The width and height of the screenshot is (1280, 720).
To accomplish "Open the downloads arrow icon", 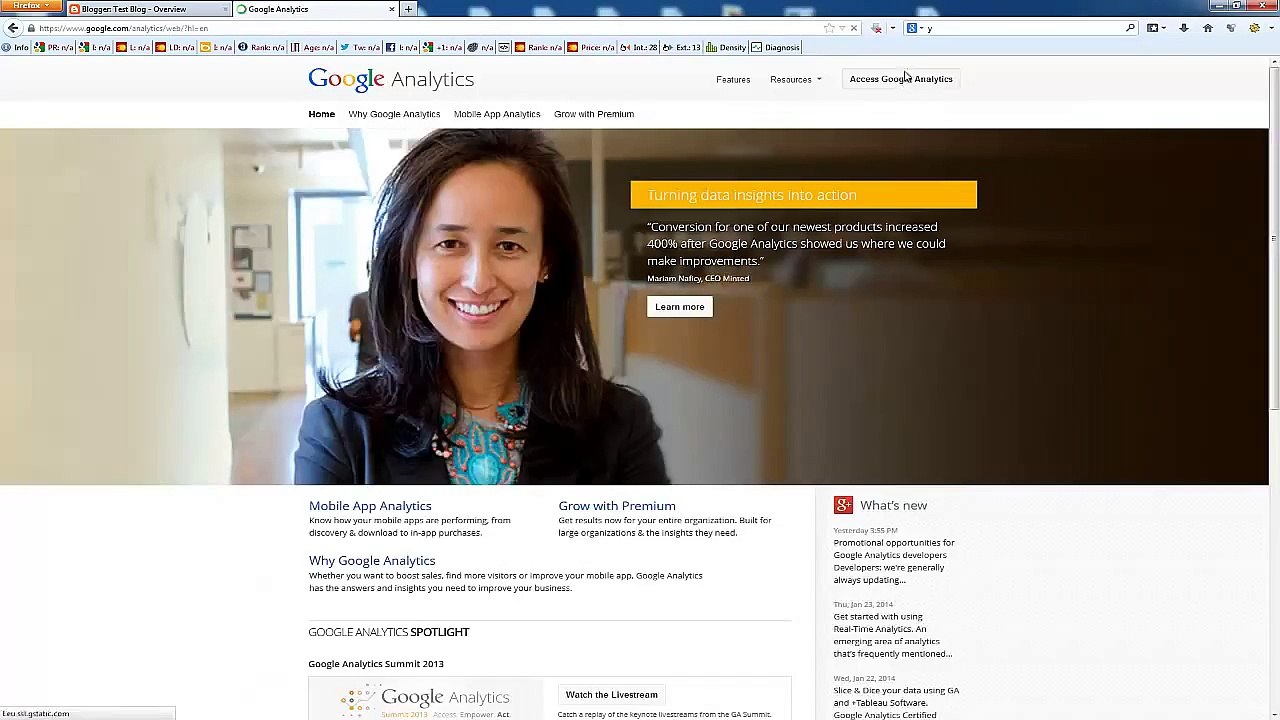I will (x=1184, y=28).
